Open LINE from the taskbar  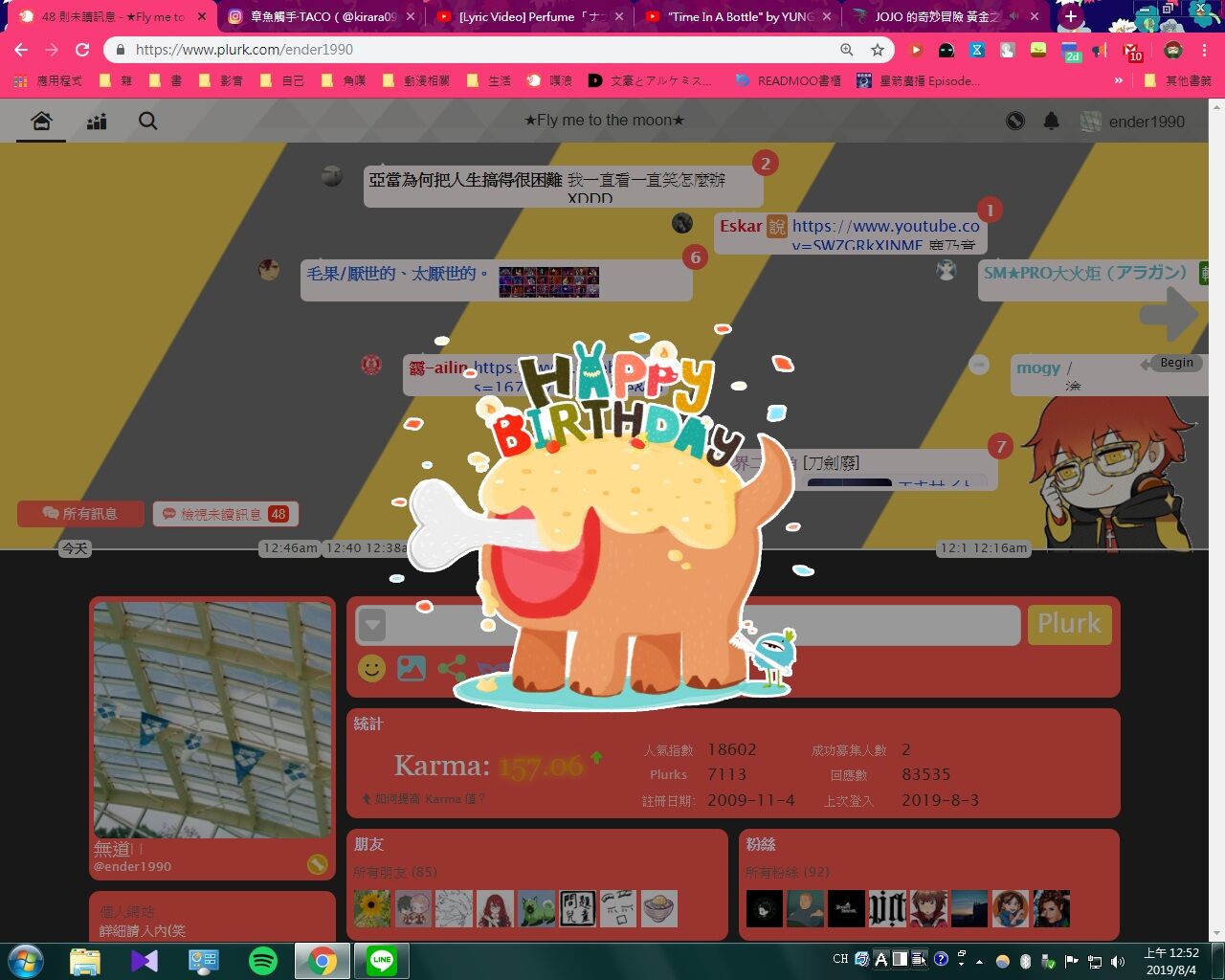coord(382,960)
